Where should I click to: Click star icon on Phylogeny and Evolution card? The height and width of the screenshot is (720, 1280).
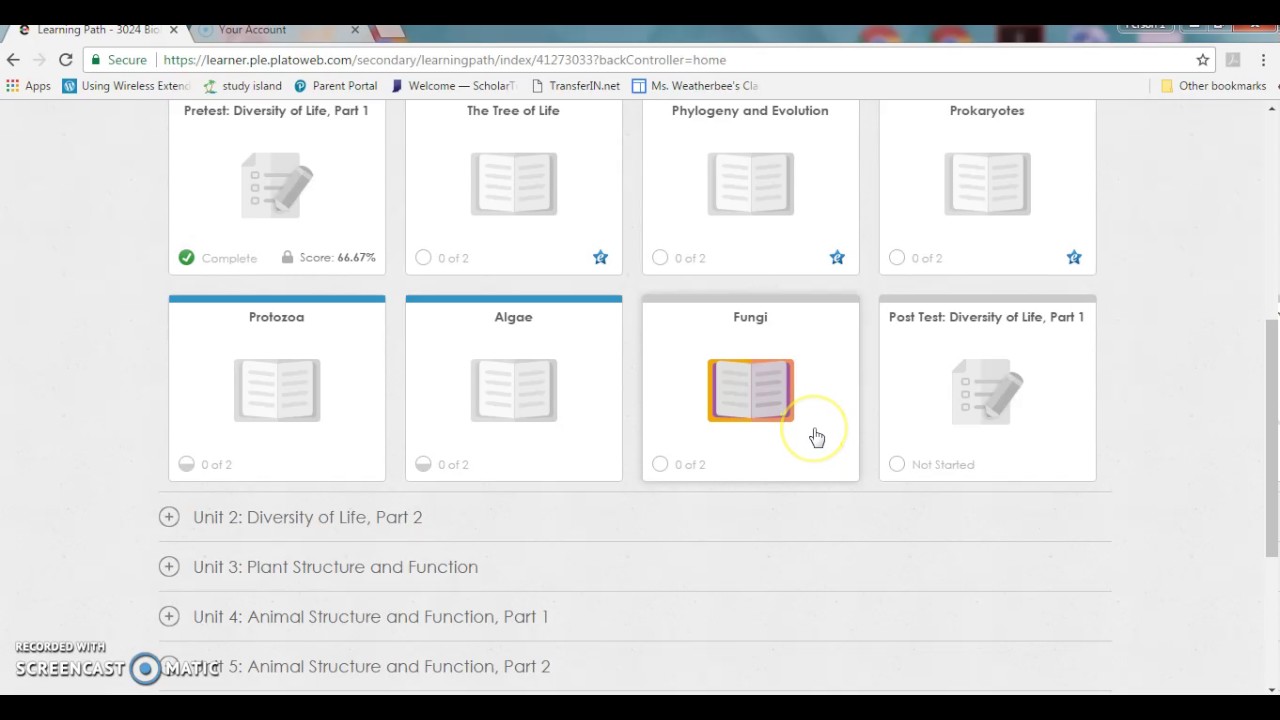pos(837,257)
